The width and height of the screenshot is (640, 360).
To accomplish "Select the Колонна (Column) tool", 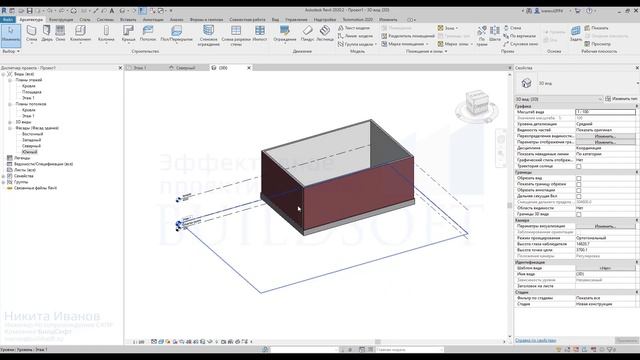I will pyautogui.click(x=106, y=33).
